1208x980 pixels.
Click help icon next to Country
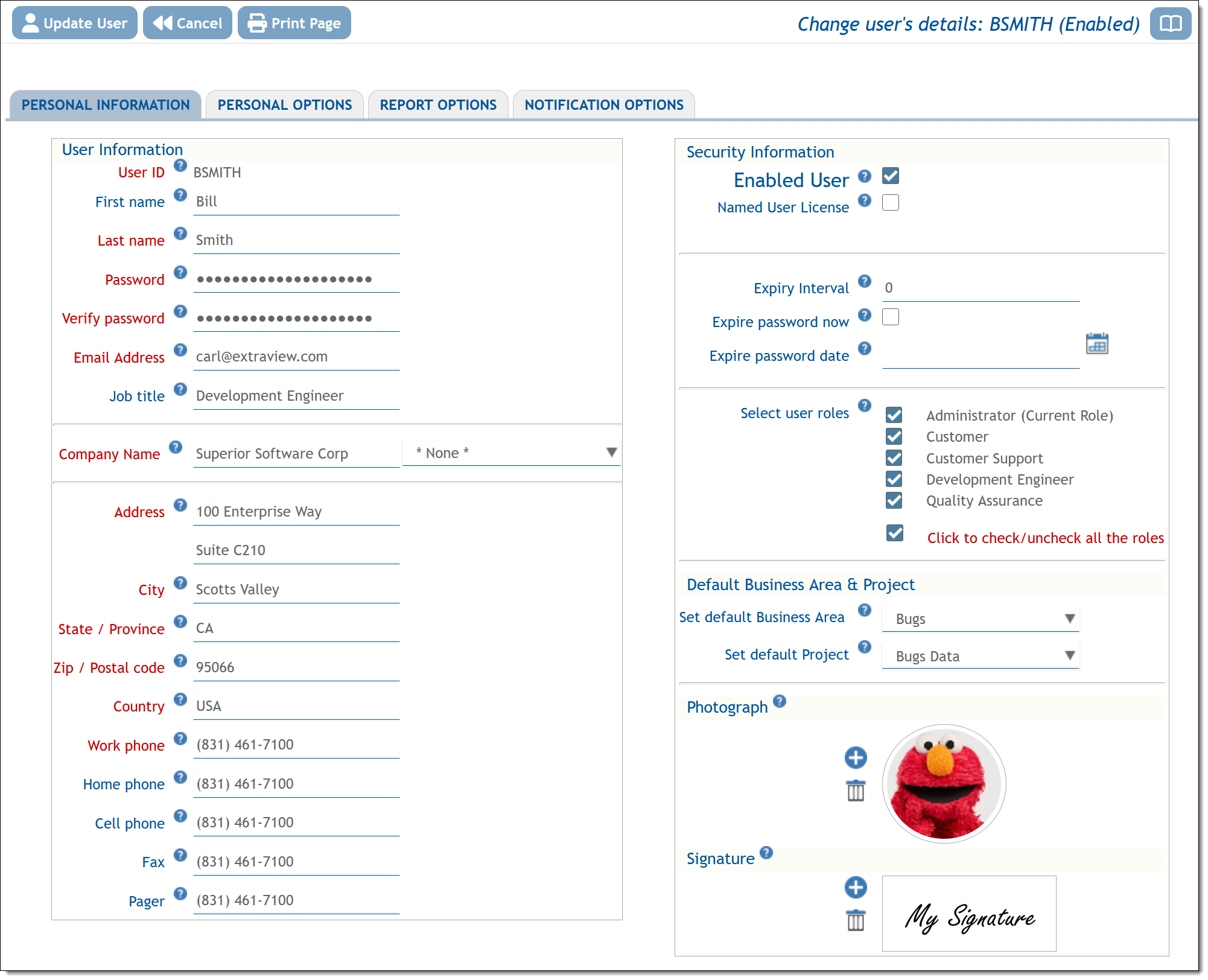[180, 699]
